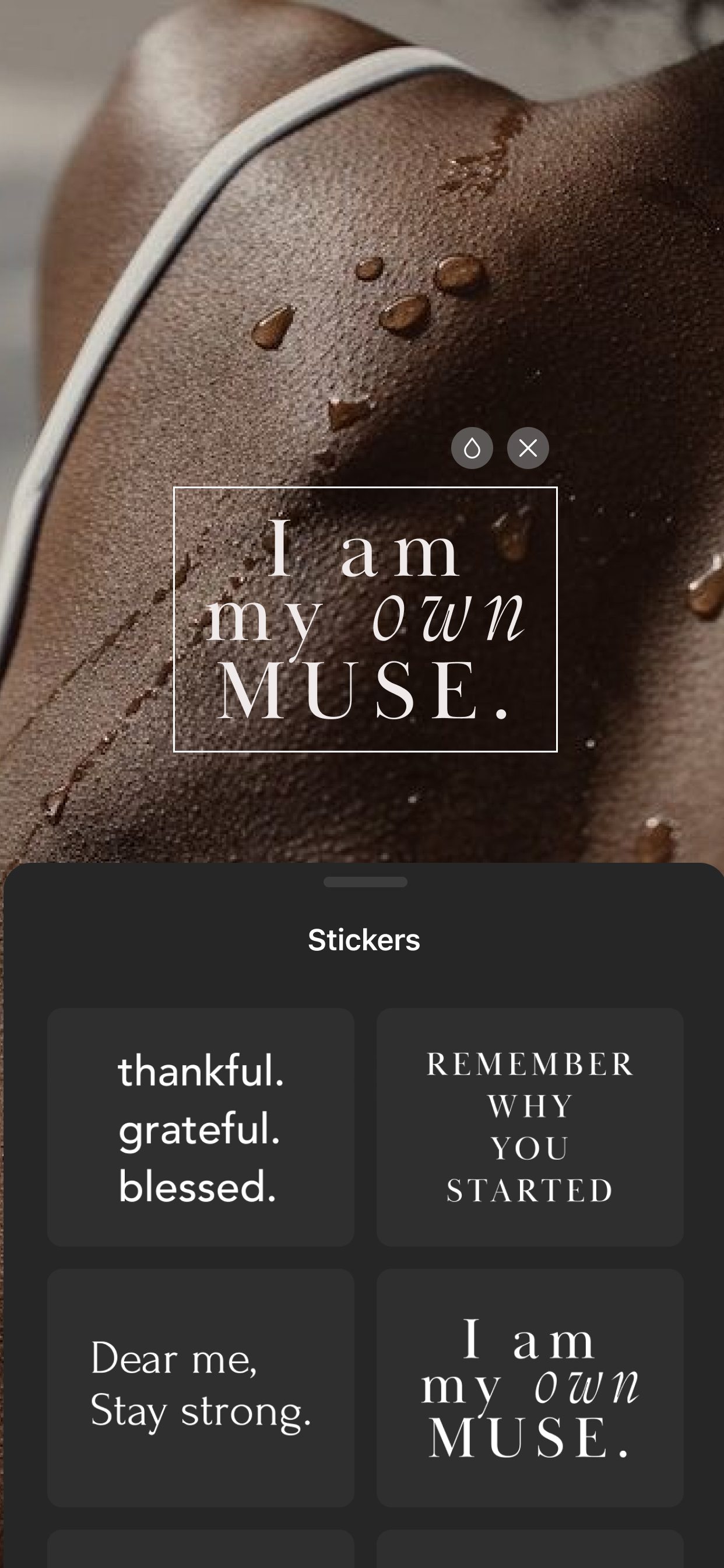Select the 'I am my own MUSE.' sticker on the photo
Image resolution: width=724 pixels, height=1568 pixels.
click(365, 619)
